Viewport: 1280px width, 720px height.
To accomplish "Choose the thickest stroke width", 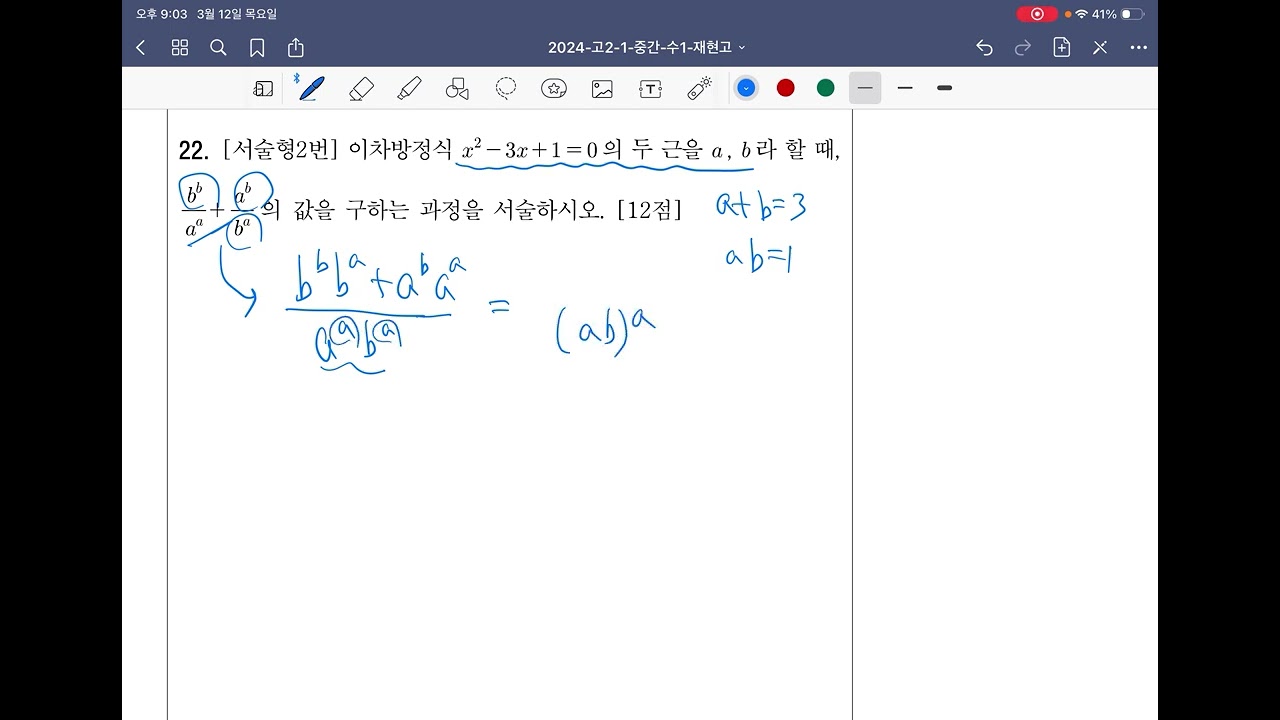I will click(x=944, y=88).
